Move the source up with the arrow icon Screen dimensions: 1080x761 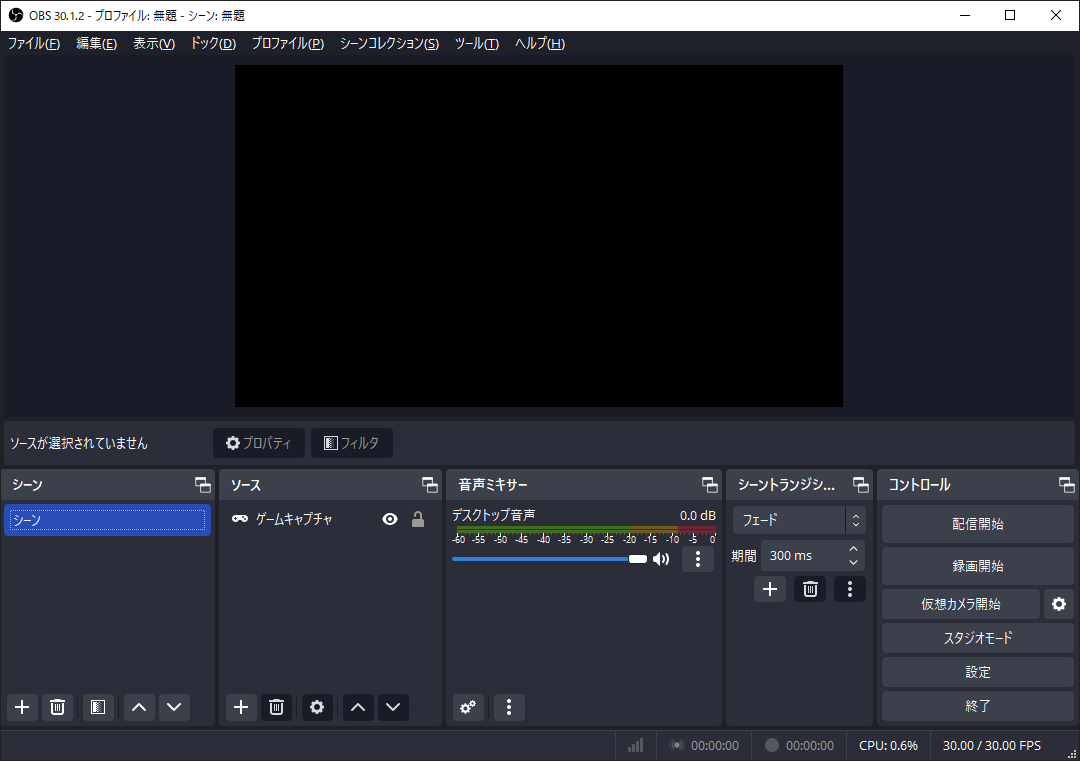coord(357,707)
